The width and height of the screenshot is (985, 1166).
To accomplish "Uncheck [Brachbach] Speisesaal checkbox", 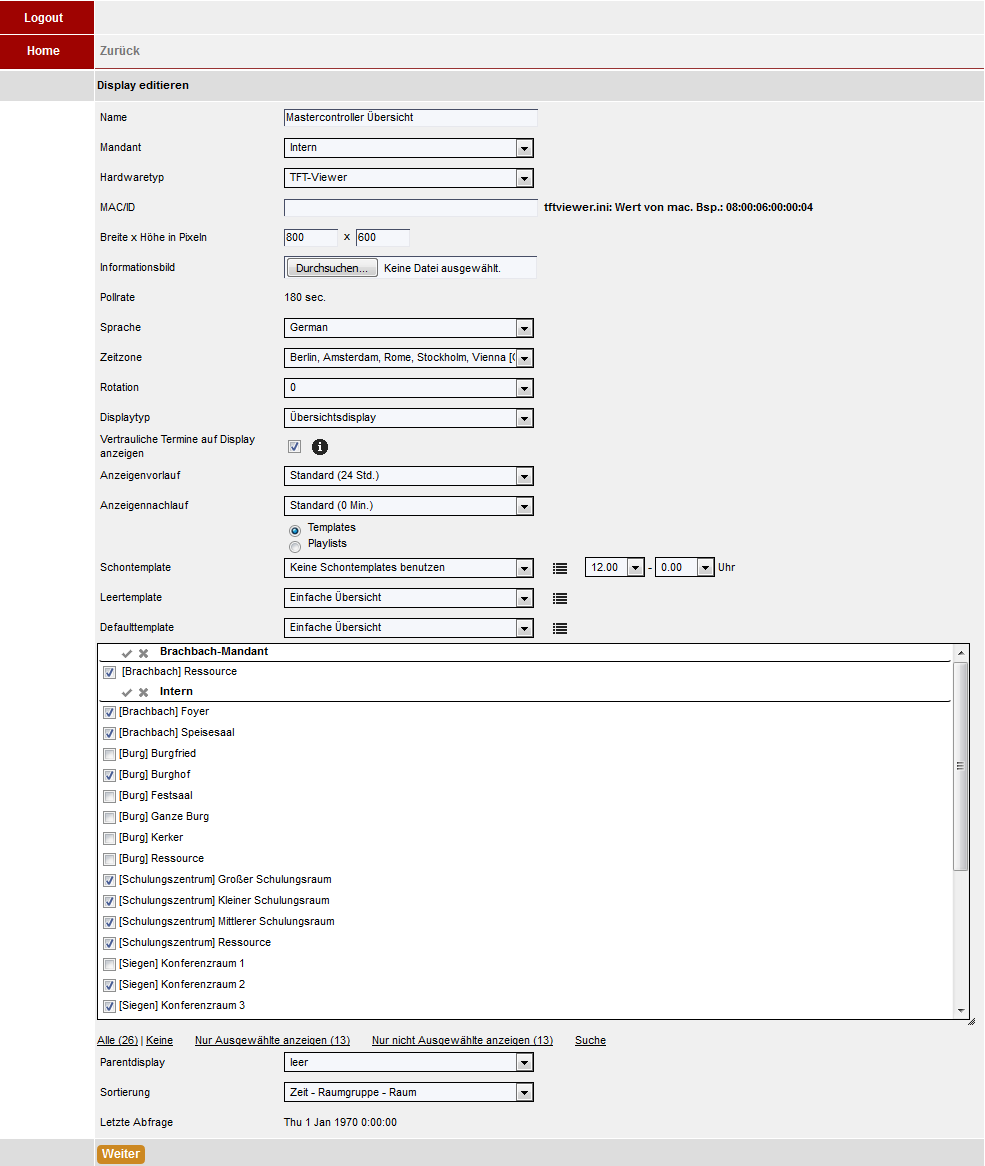I will pos(109,733).
